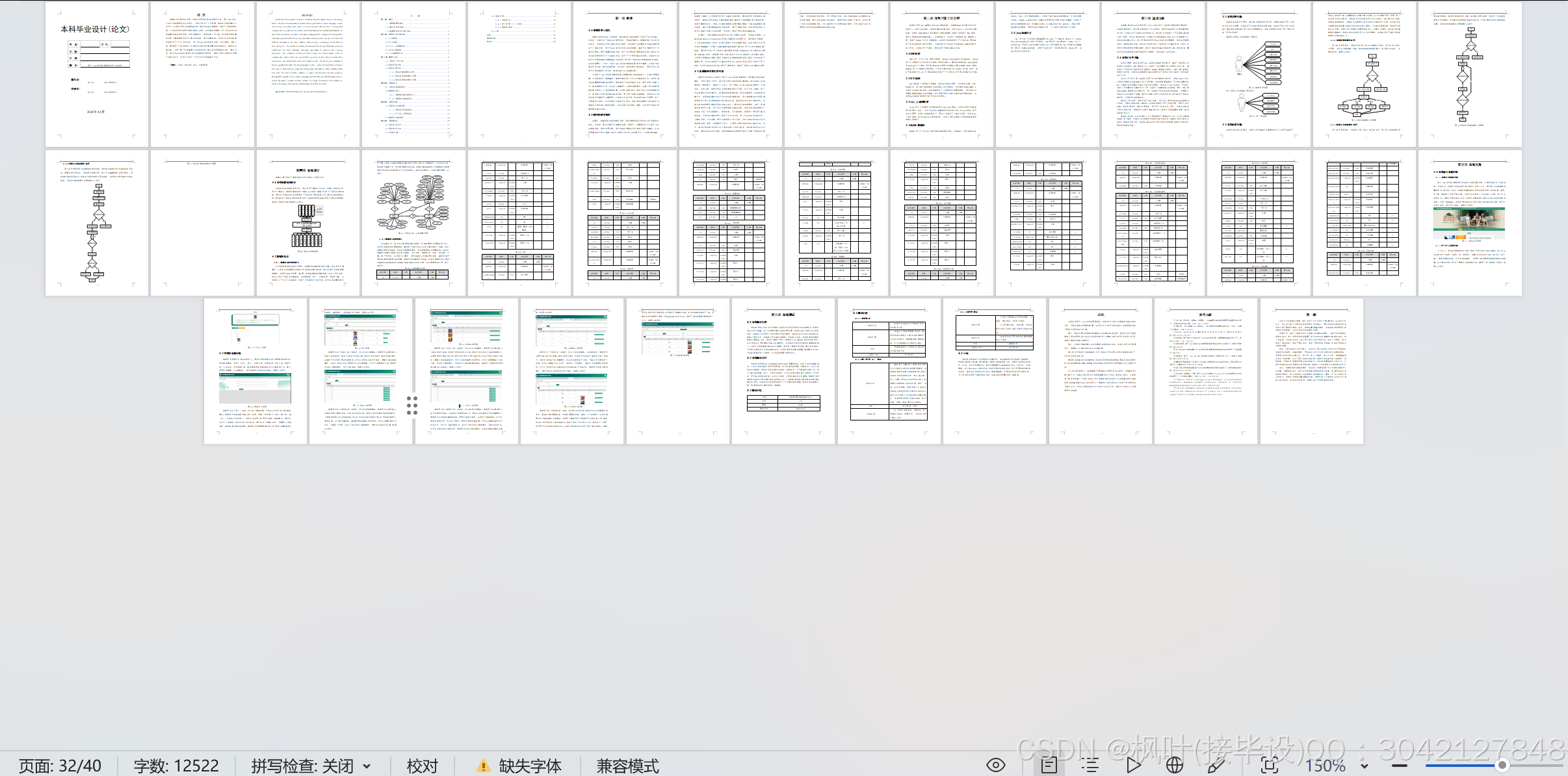Select the cover page 本科毕业设计 thumbnail

coord(96,73)
